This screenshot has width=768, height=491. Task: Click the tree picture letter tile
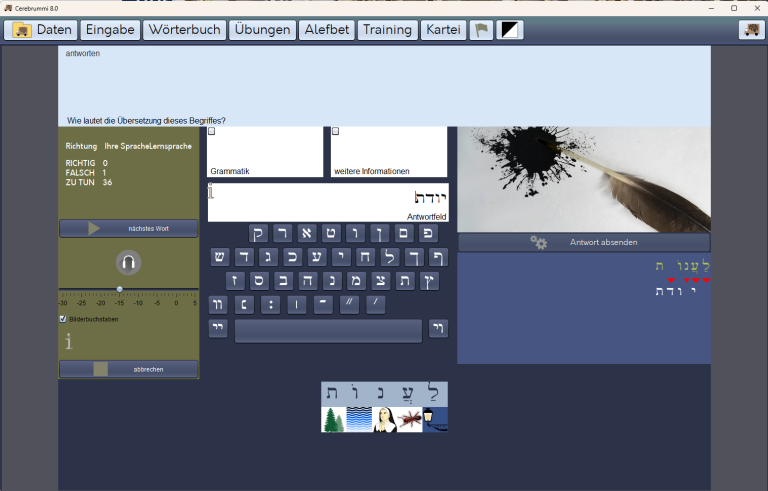click(334, 419)
